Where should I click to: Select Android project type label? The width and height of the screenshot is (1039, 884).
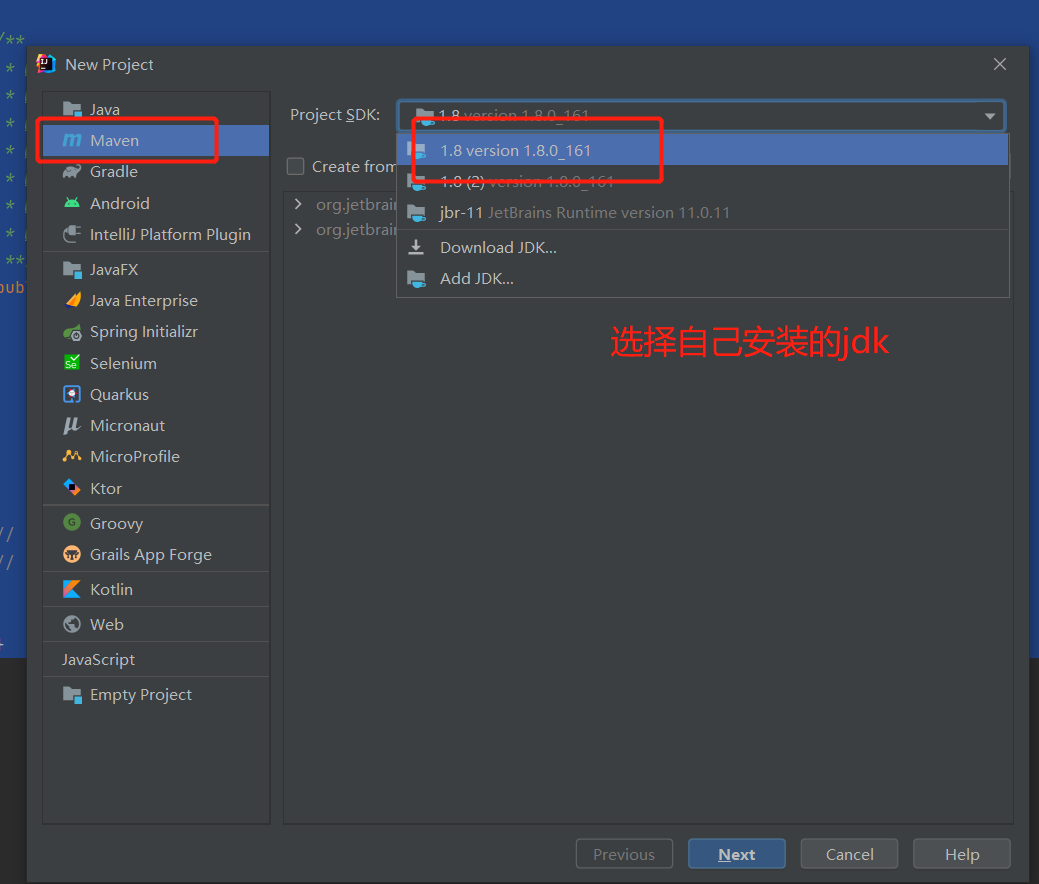(x=120, y=203)
